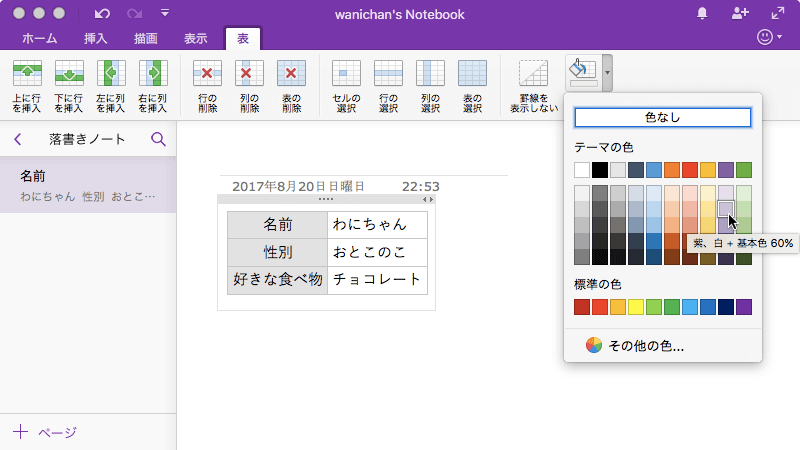Select the row (行の選択)
This screenshot has width=800, height=450.
point(388,86)
